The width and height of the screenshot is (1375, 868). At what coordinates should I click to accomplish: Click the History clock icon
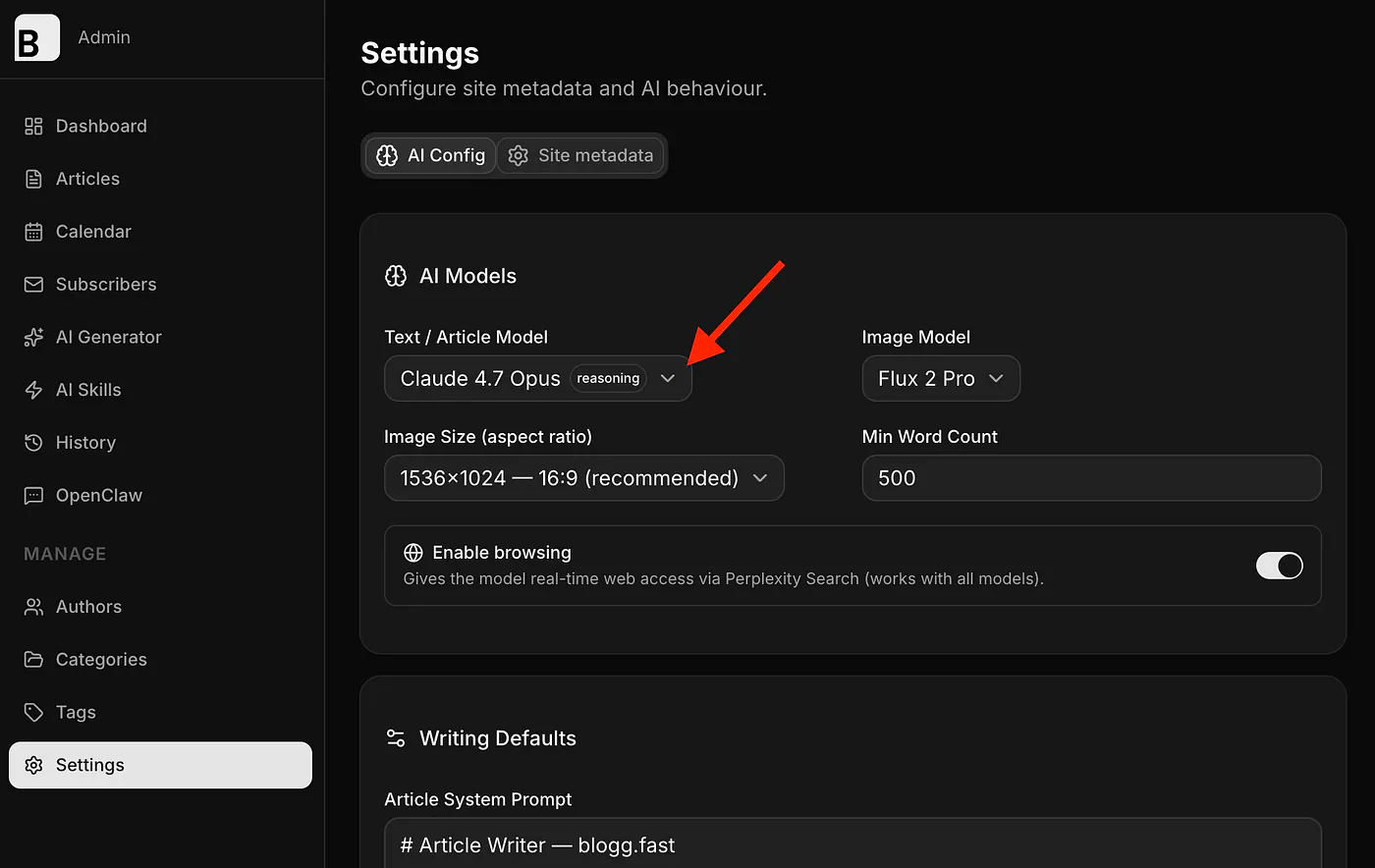[x=33, y=443]
